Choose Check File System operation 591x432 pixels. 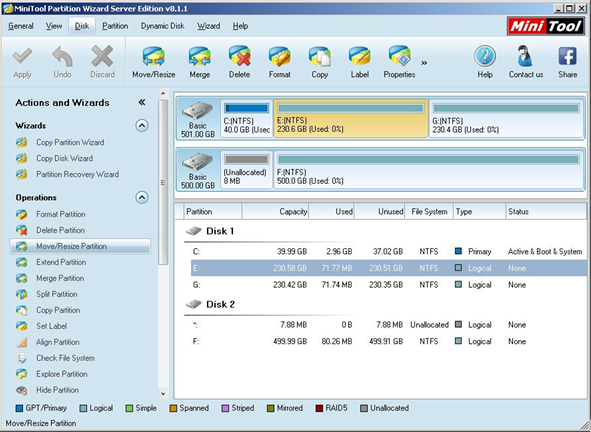(65, 358)
